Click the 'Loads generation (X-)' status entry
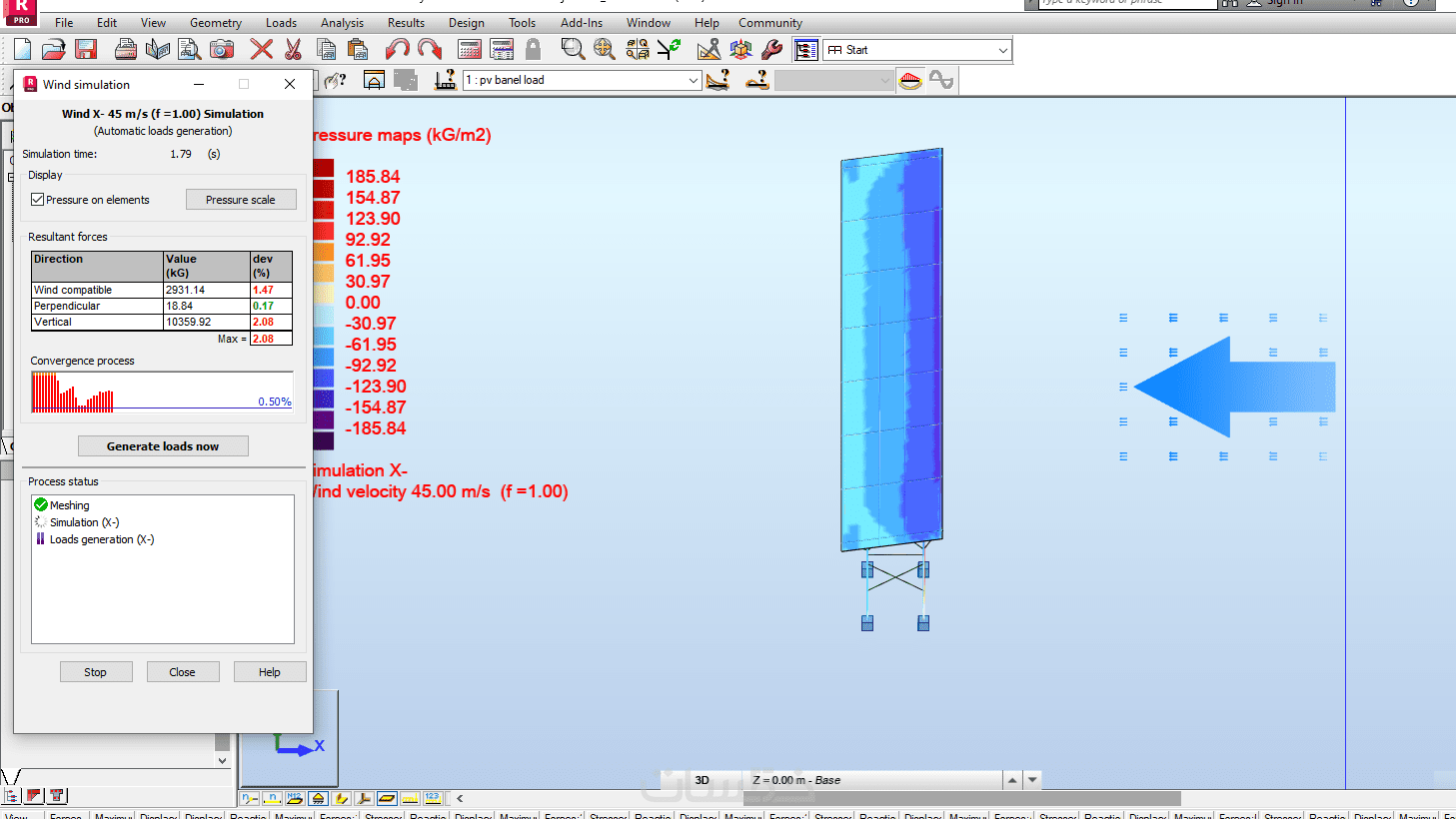Image resolution: width=1456 pixels, height=819 pixels. tap(102, 539)
